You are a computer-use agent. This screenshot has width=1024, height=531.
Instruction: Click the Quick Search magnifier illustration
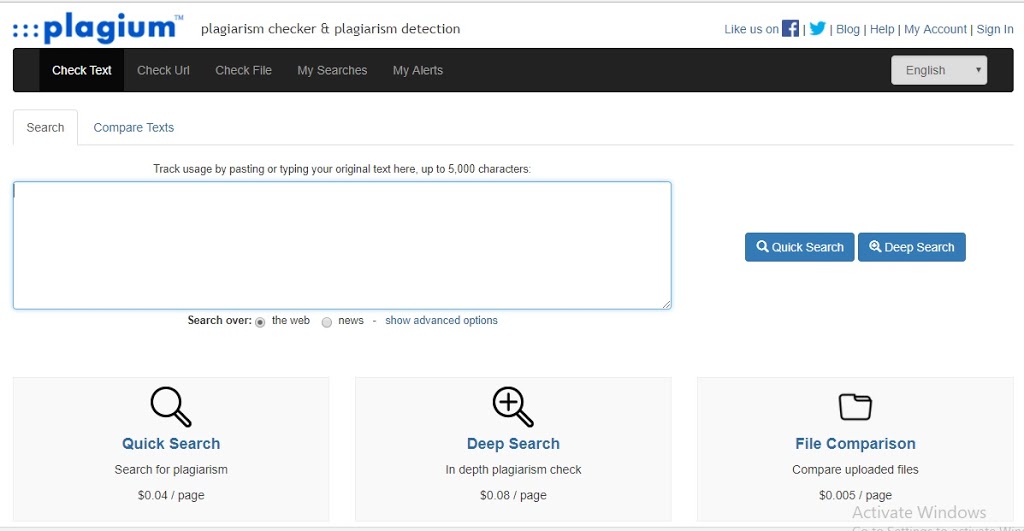(x=171, y=407)
